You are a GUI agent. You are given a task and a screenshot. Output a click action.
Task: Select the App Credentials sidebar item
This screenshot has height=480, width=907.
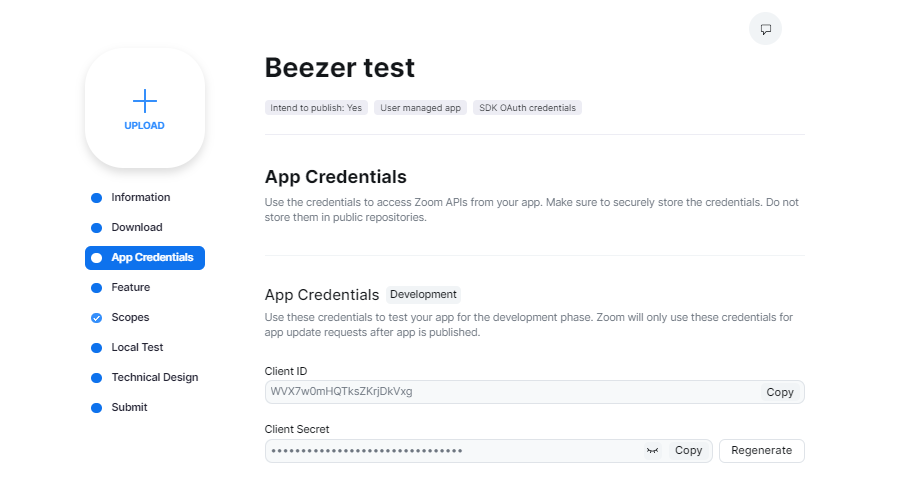pyautogui.click(x=151, y=258)
